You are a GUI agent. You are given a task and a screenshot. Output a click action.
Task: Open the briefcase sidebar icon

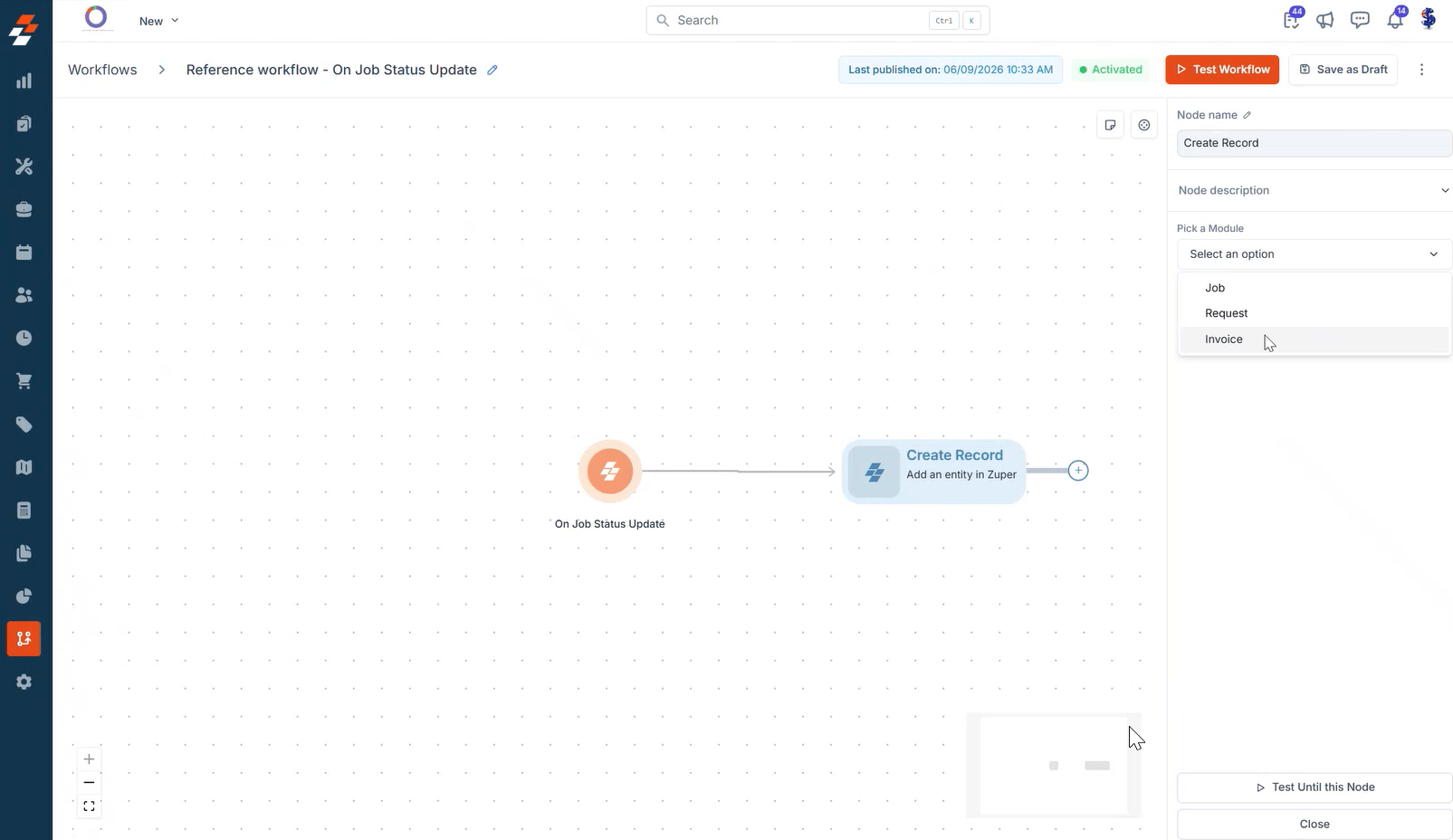24,209
